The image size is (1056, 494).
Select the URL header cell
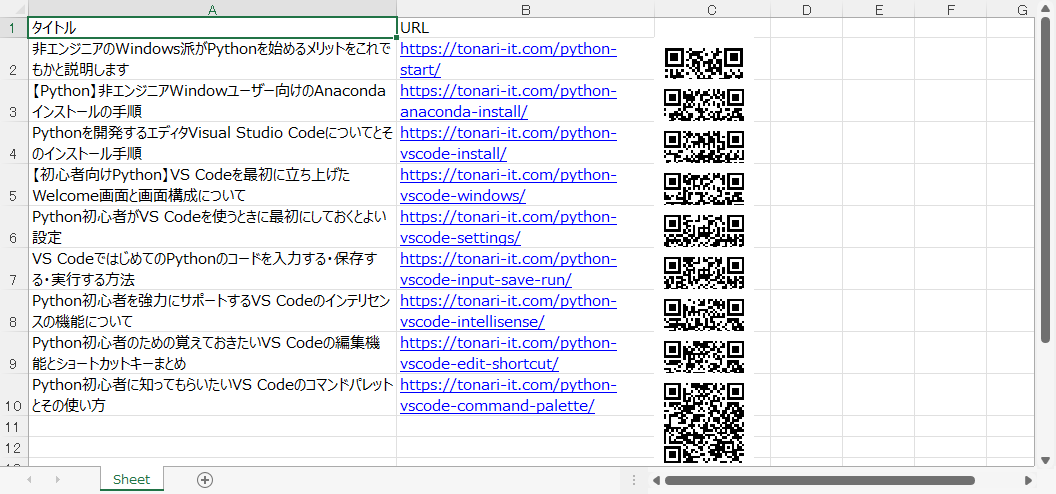tap(525, 28)
